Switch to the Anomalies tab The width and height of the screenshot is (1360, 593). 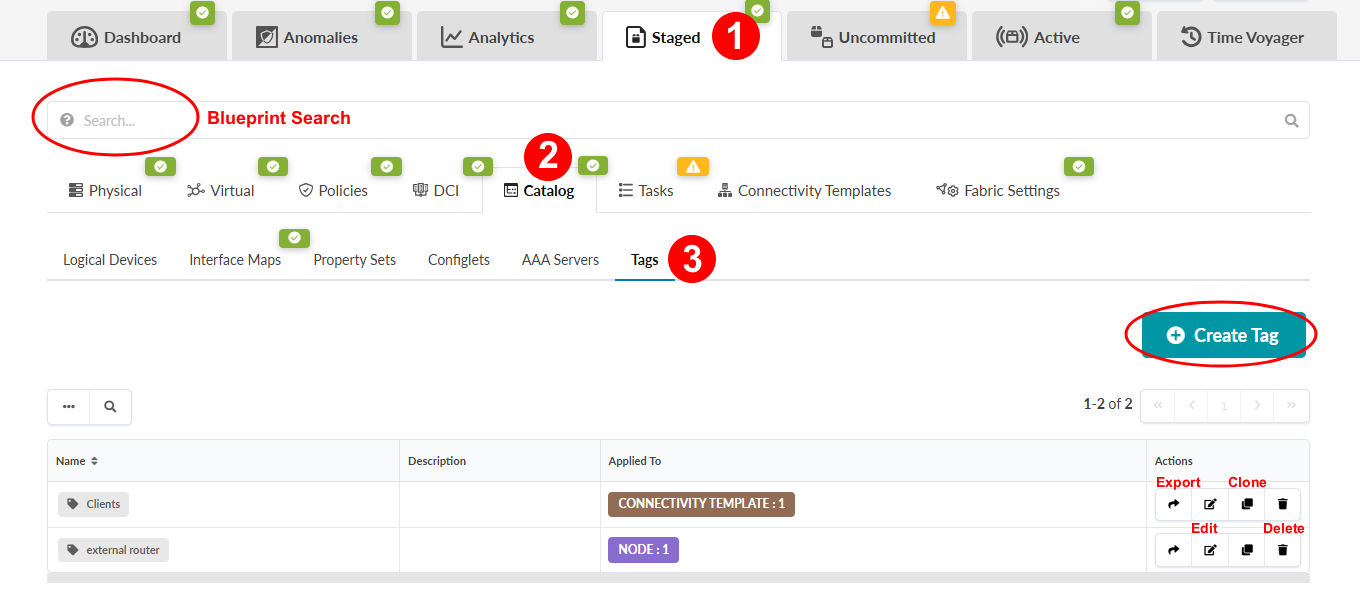click(322, 37)
